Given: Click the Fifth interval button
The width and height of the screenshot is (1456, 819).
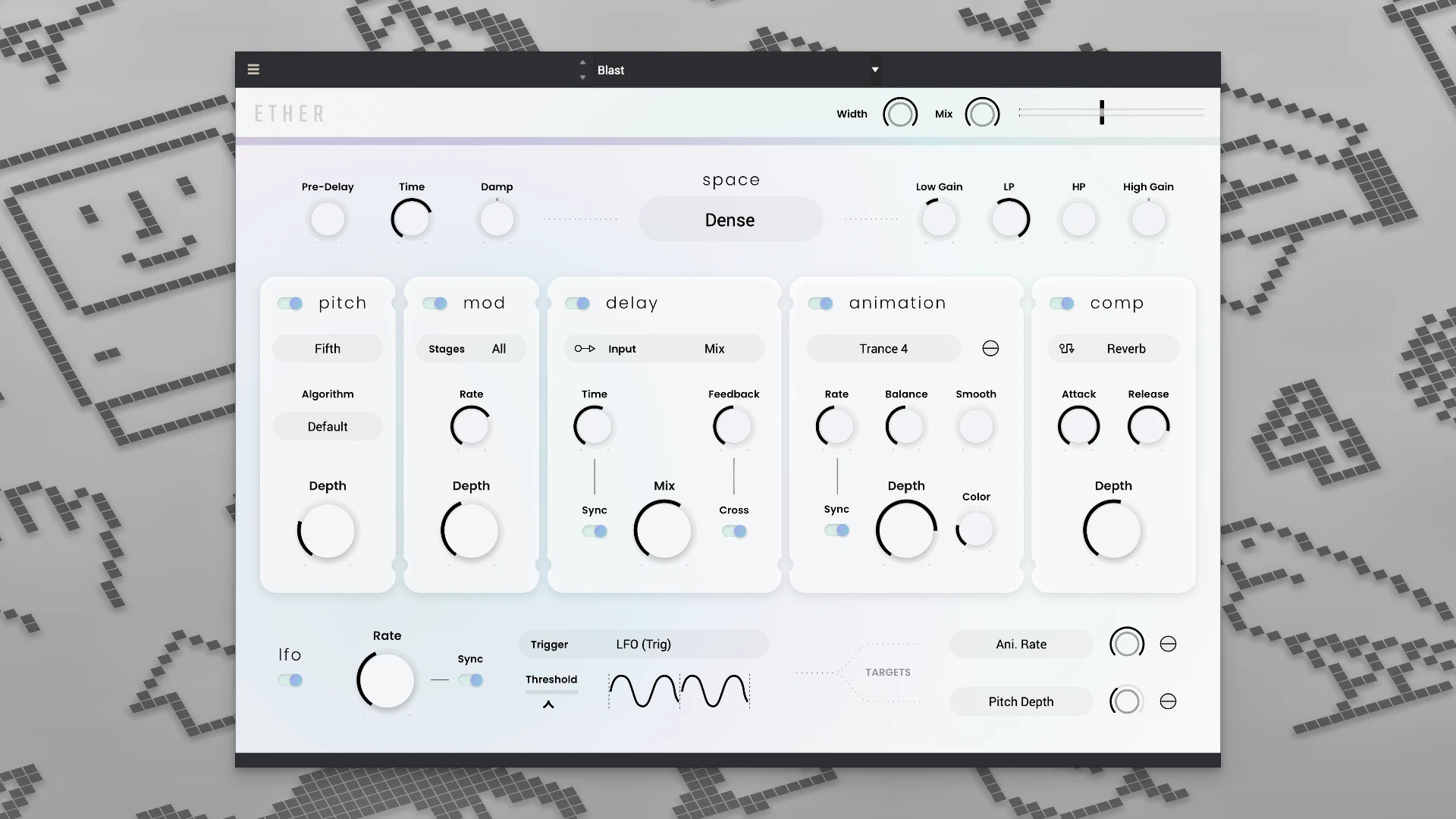Looking at the screenshot, I should (327, 348).
